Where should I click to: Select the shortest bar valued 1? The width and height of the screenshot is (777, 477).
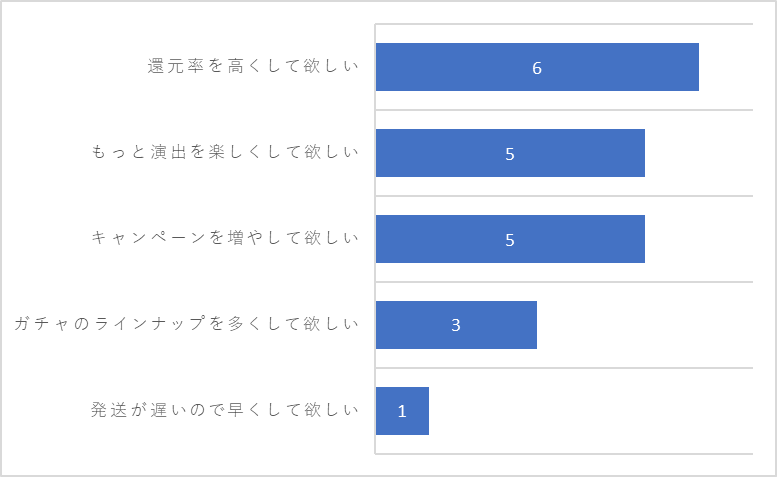click(402, 411)
